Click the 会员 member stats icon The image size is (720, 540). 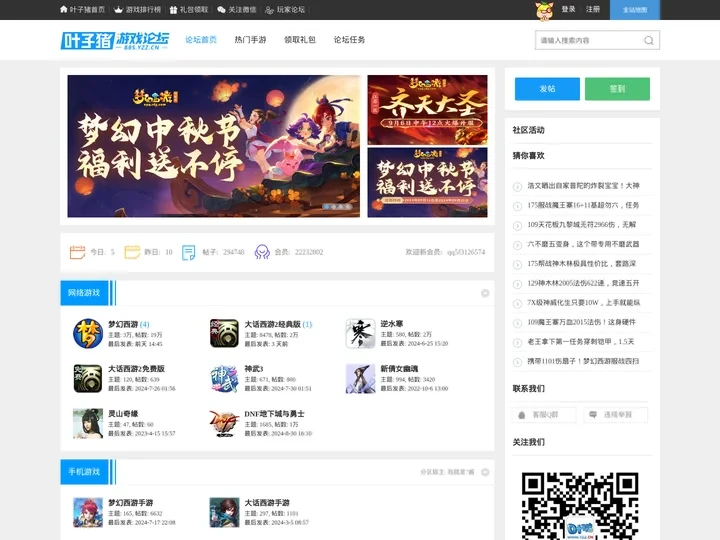(262, 252)
